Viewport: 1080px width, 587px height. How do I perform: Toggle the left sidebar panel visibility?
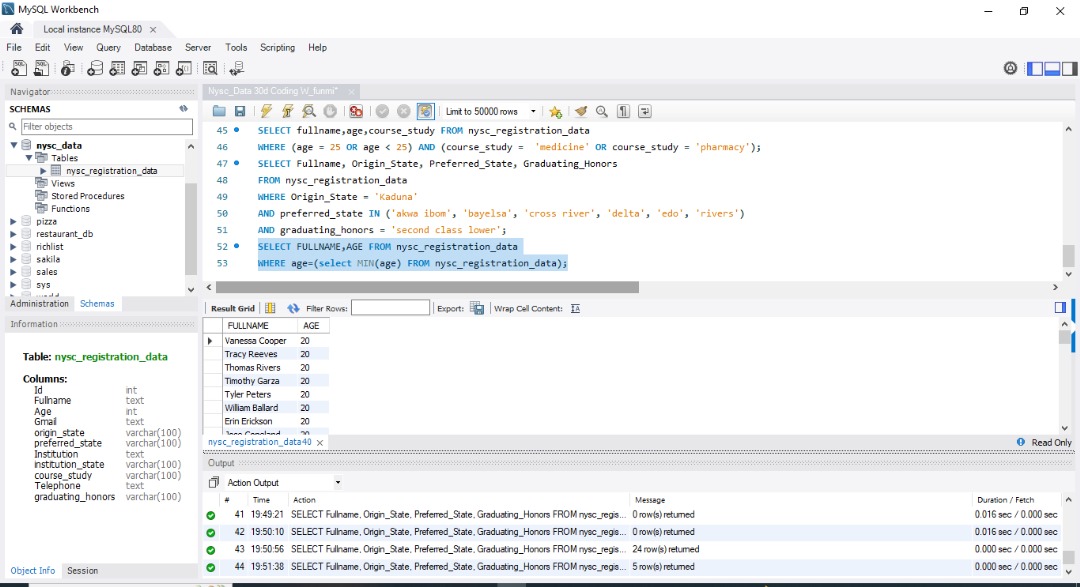click(x=1035, y=68)
